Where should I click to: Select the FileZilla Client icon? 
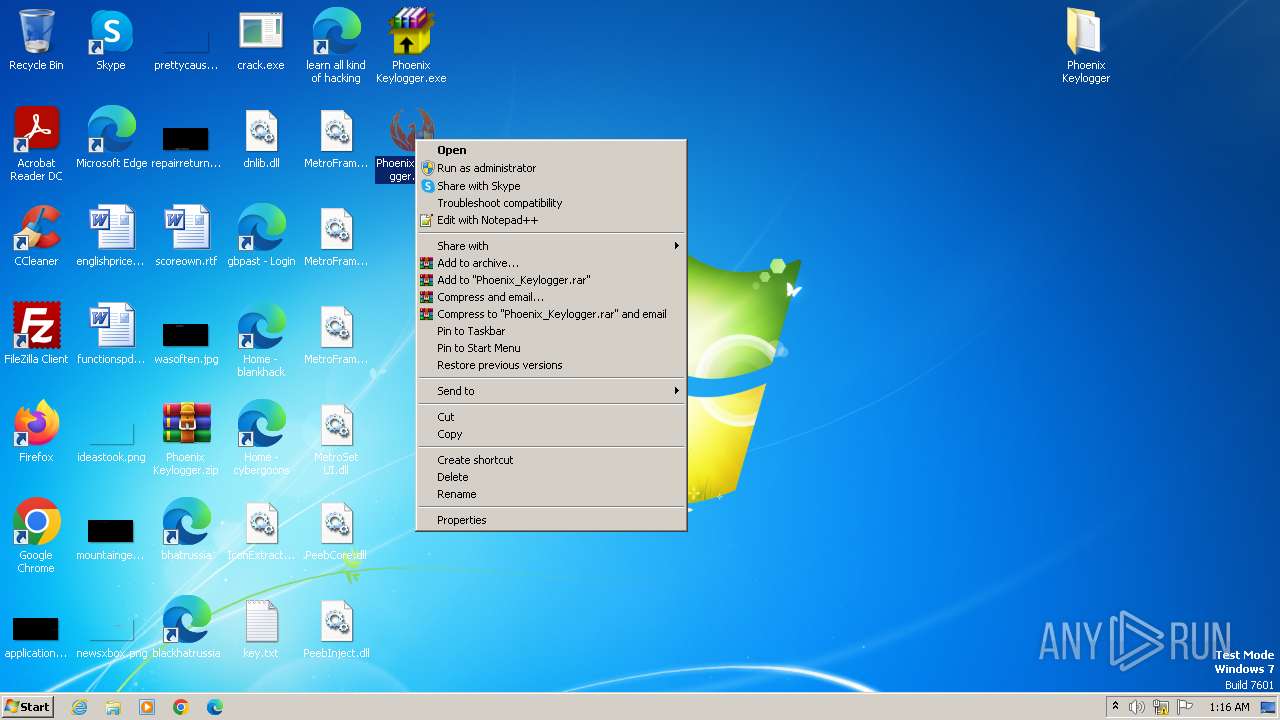36,334
